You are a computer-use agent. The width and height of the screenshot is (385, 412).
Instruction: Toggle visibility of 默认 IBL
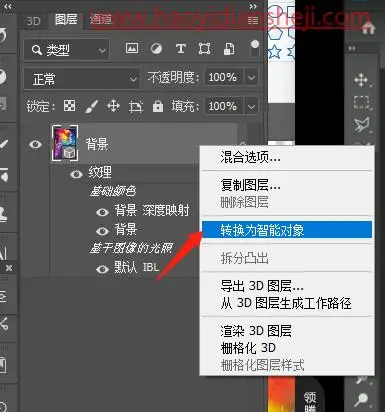pos(102,269)
